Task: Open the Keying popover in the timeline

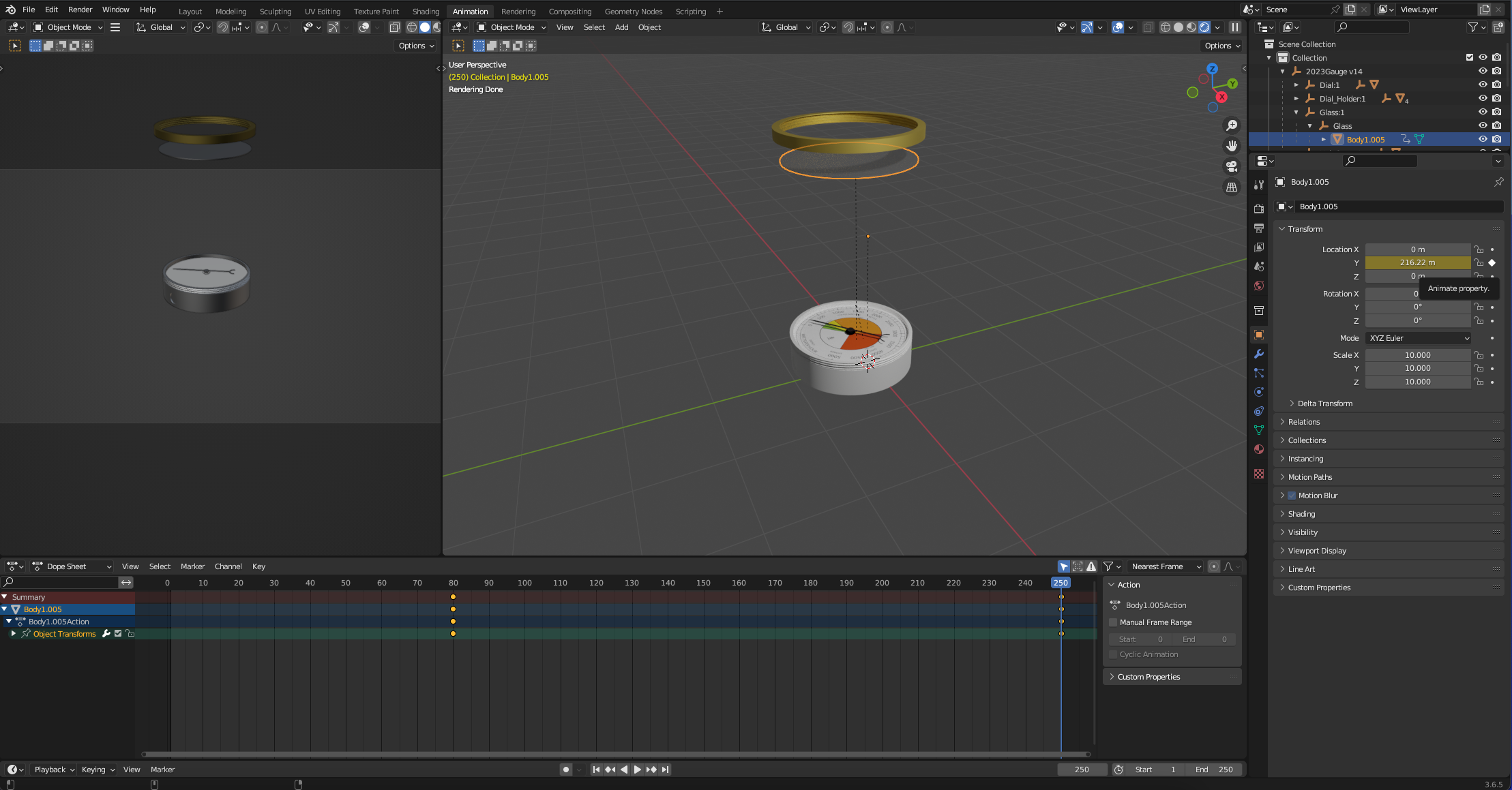Action: (x=98, y=769)
